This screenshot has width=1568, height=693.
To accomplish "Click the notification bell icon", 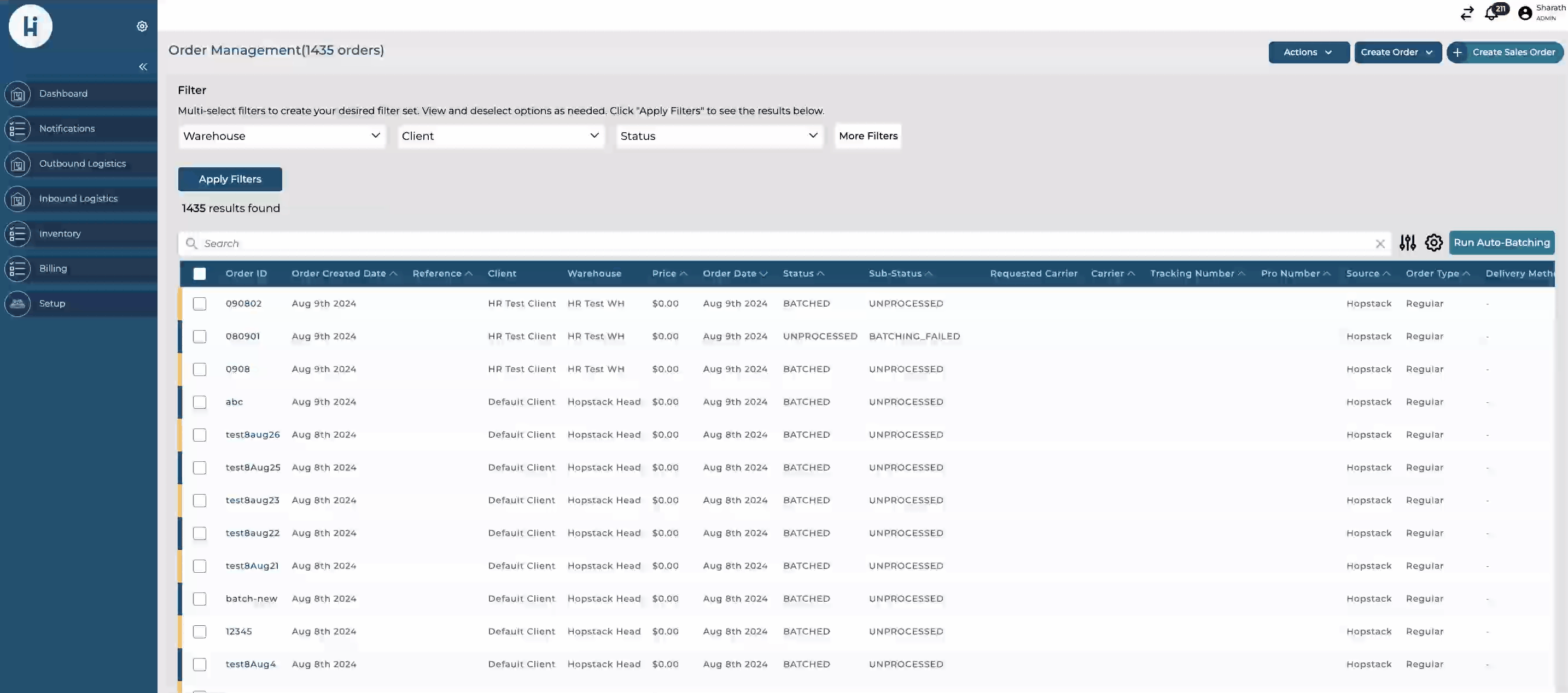I will point(1492,13).
